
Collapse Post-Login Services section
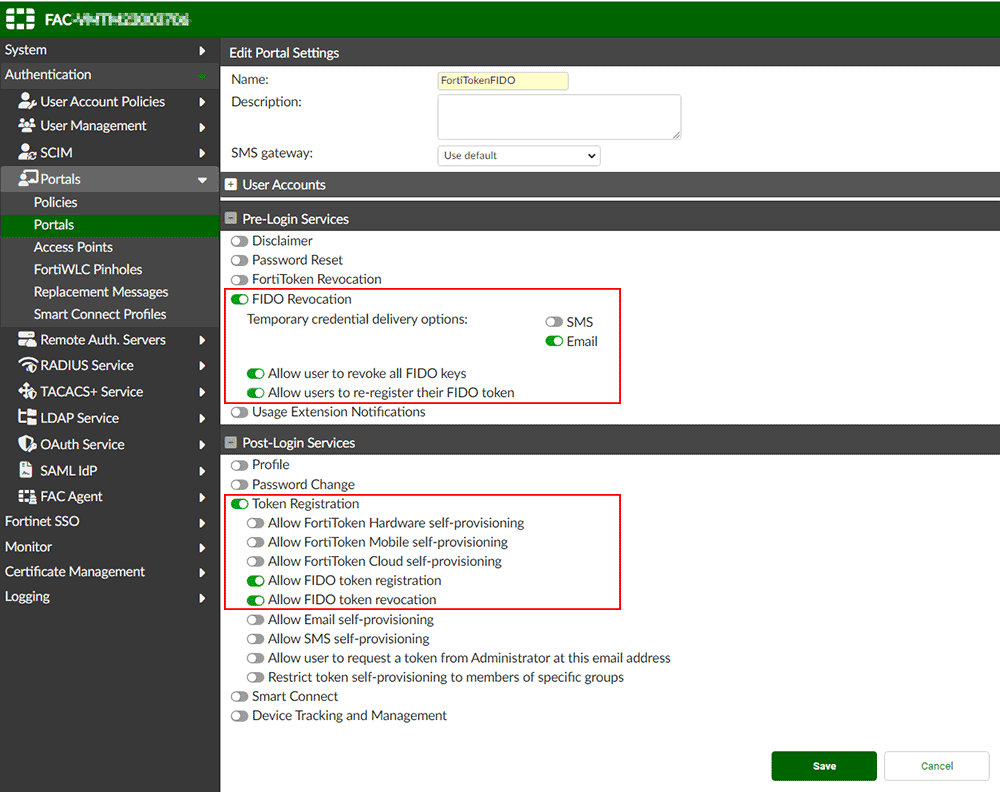coord(231,443)
